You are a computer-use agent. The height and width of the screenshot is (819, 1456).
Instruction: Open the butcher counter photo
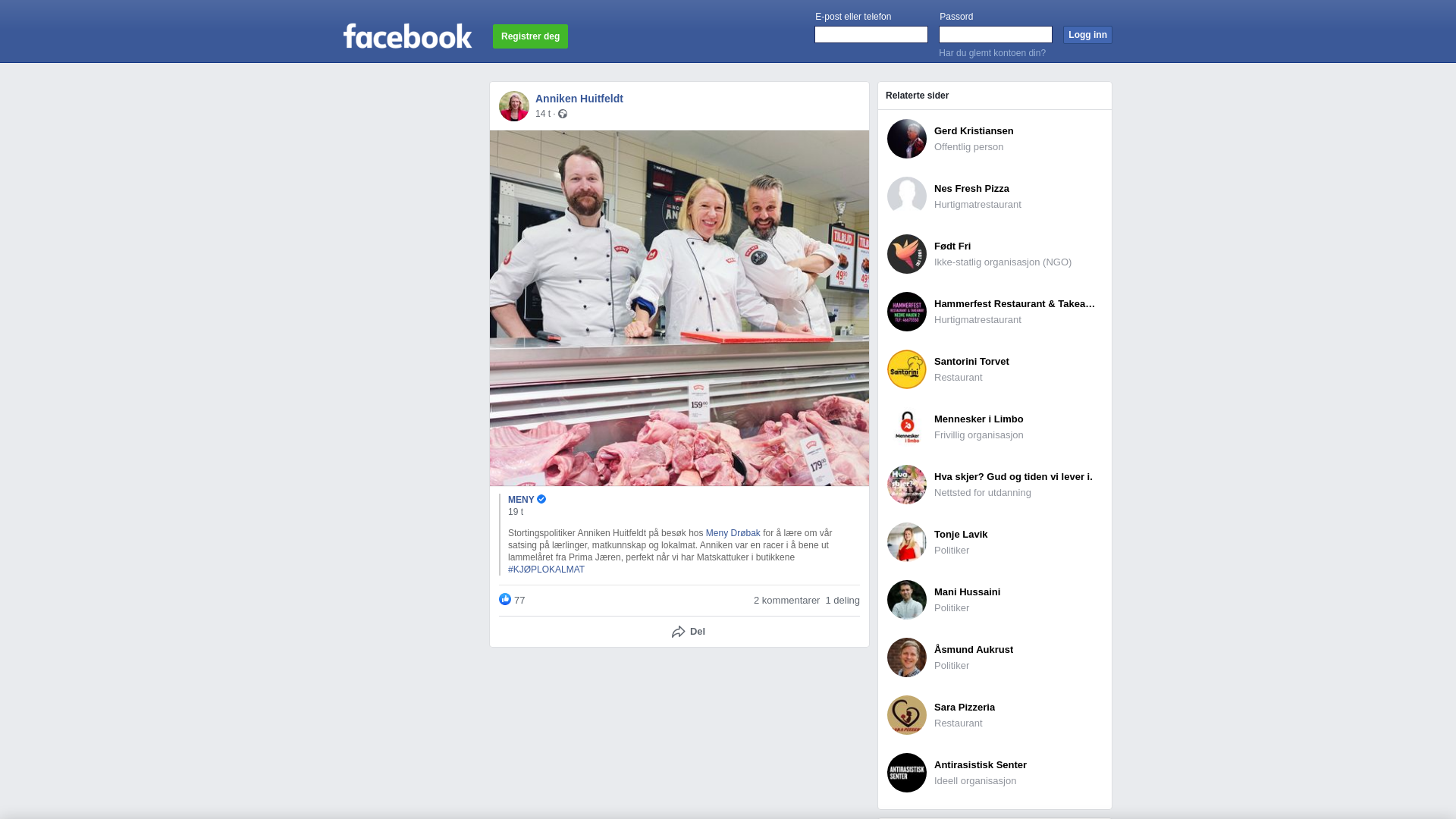(679, 308)
